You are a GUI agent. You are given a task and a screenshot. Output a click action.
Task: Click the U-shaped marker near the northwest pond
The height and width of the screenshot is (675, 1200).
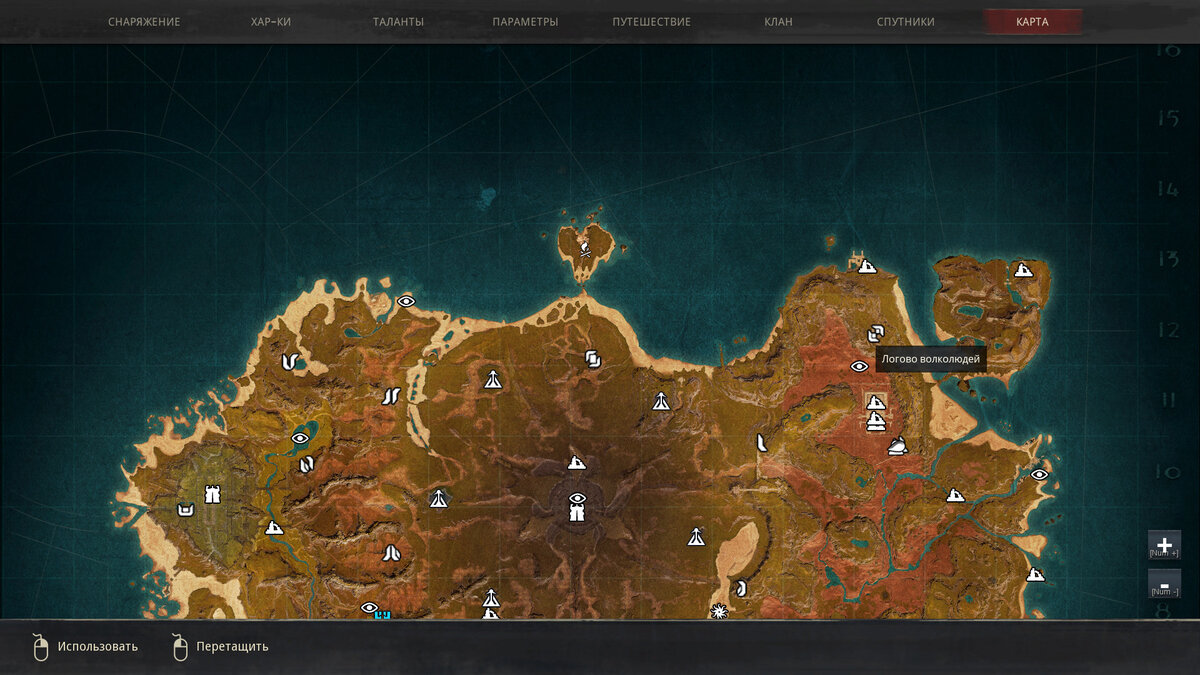click(x=291, y=362)
